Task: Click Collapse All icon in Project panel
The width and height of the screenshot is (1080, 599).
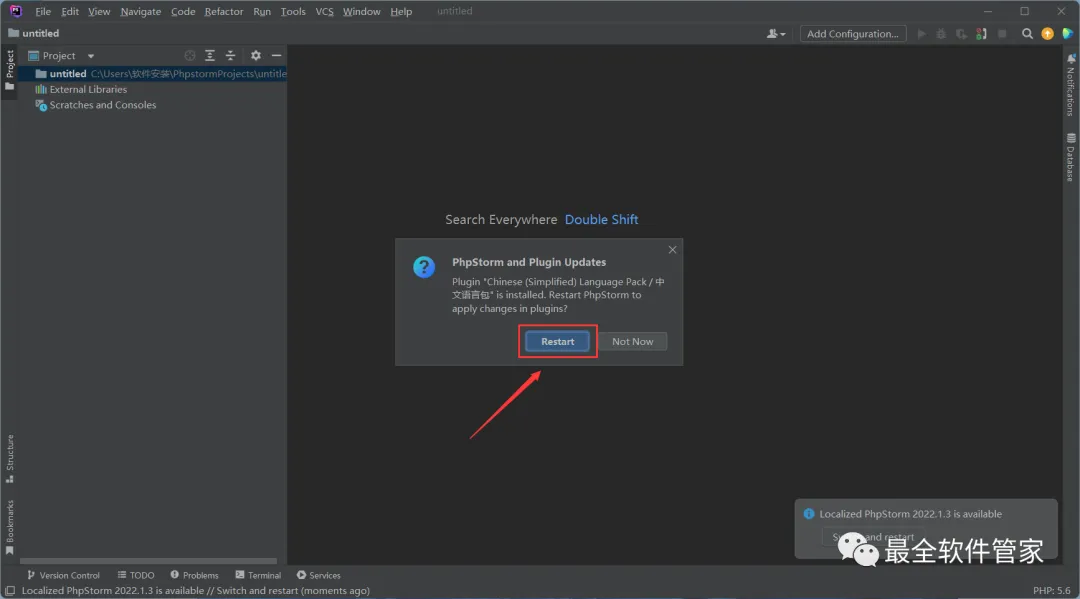Action: click(x=231, y=56)
